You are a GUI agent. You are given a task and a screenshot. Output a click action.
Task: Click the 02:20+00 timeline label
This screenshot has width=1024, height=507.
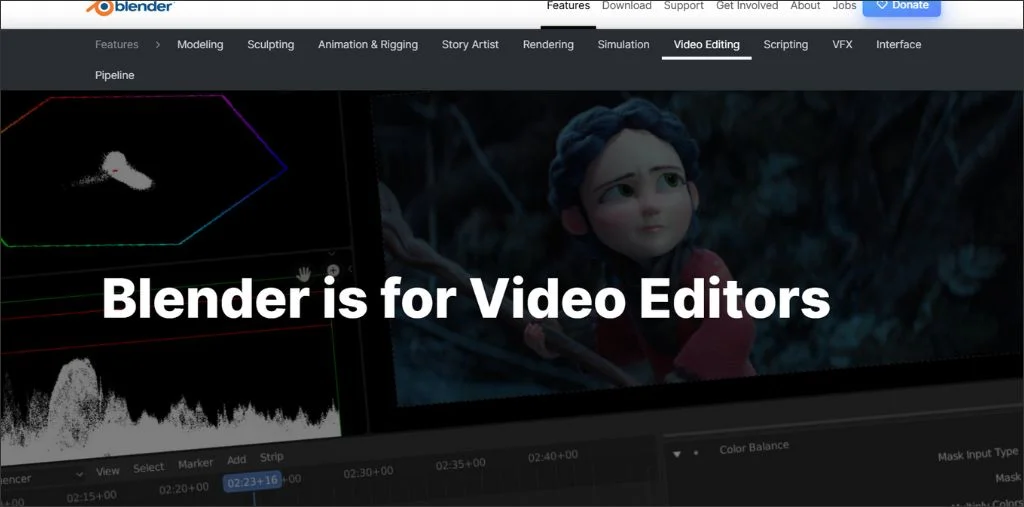(184, 488)
